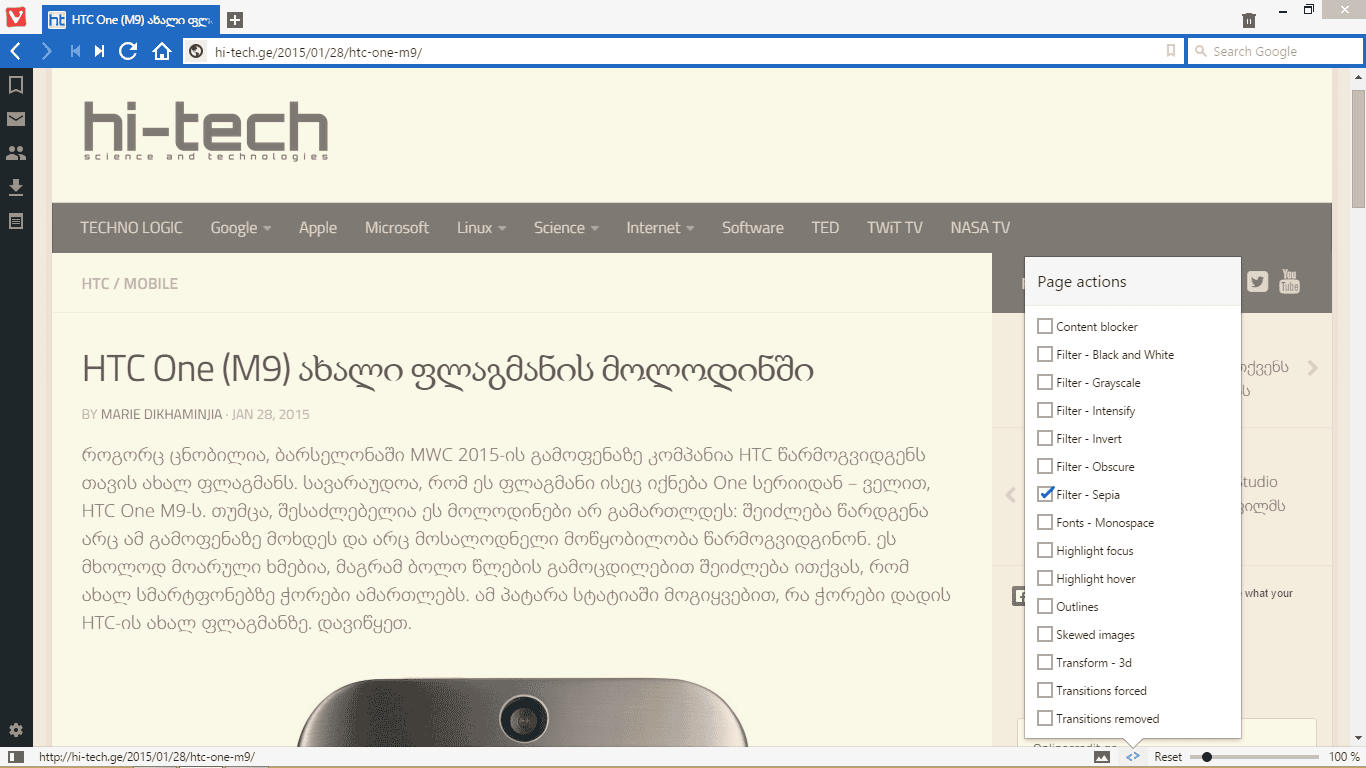
Task: Check Transitions forced option
Action: 1045,690
